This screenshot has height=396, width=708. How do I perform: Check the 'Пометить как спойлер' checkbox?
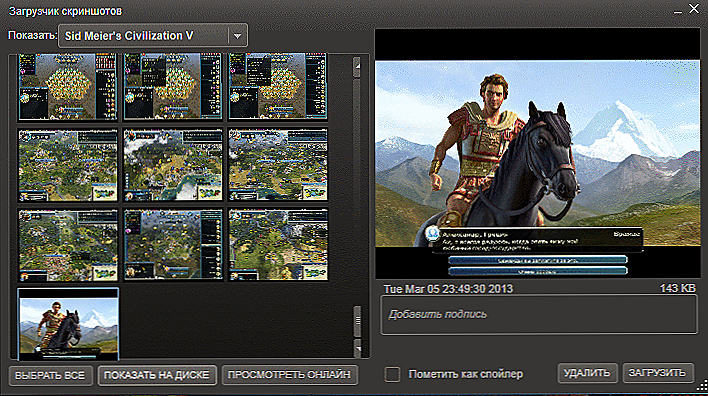pos(392,374)
